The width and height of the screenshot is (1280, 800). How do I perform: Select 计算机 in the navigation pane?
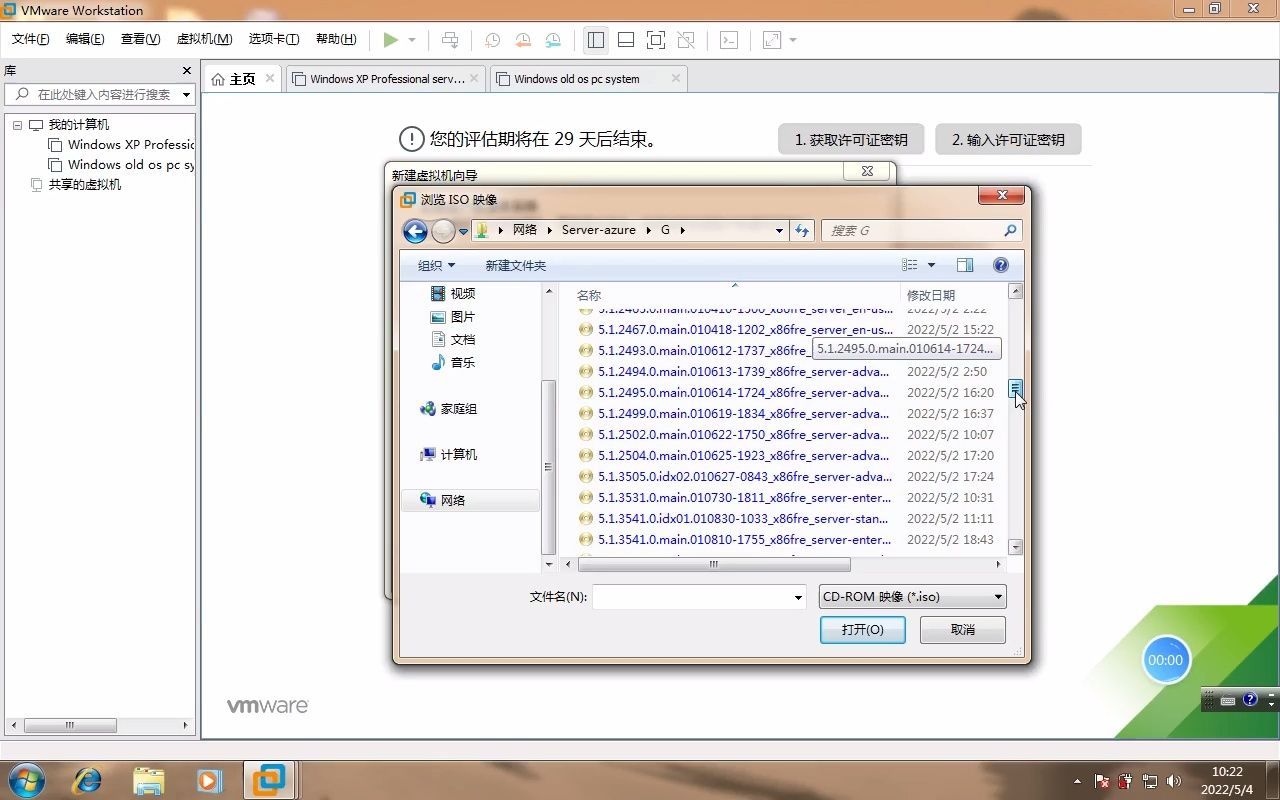pyautogui.click(x=448, y=455)
